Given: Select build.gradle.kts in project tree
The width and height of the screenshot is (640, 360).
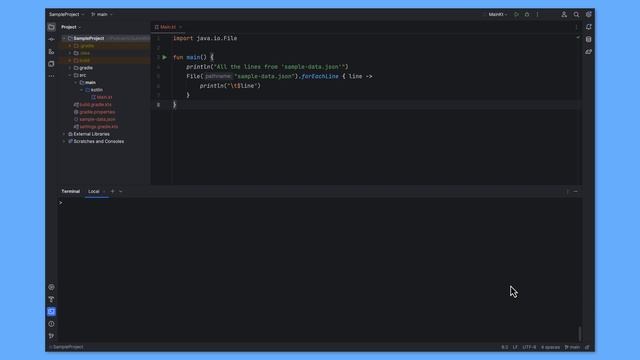Looking at the screenshot, I should tap(96, 105).
